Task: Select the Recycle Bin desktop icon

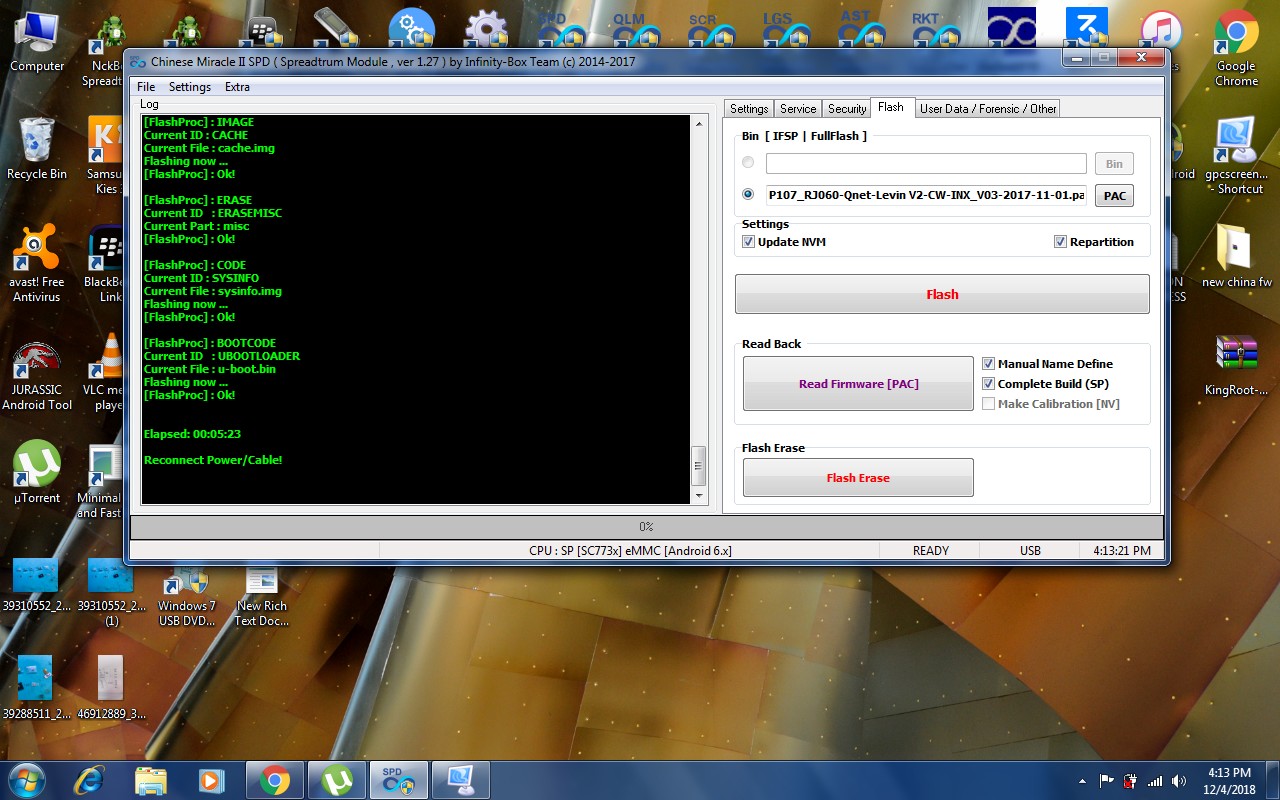Action: click(37, 149)
